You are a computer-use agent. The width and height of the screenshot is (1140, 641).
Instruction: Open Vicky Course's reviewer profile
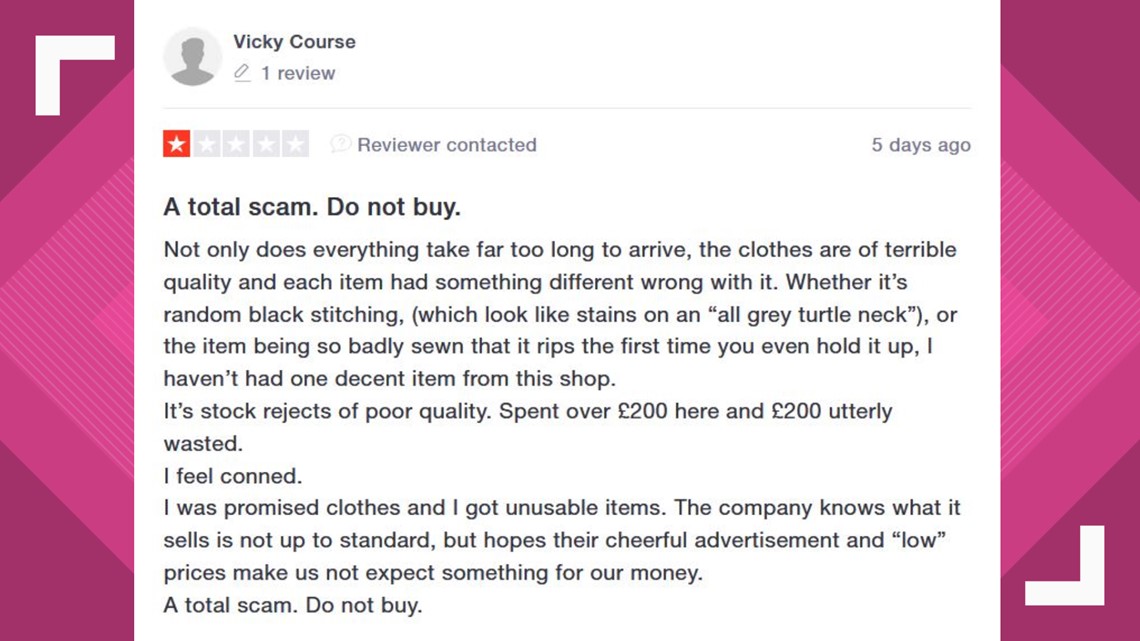(294, 41)
